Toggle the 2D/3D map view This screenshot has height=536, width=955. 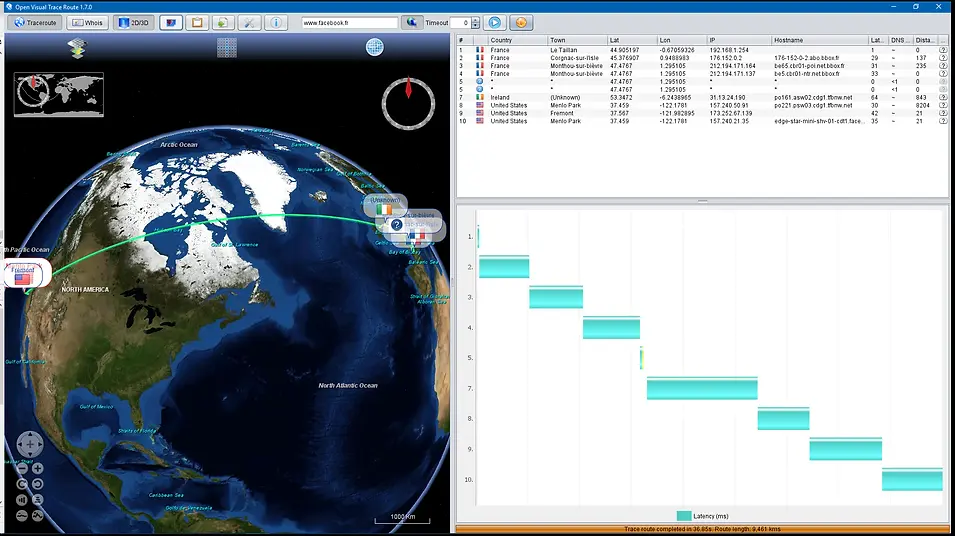(x=133, y=23)
